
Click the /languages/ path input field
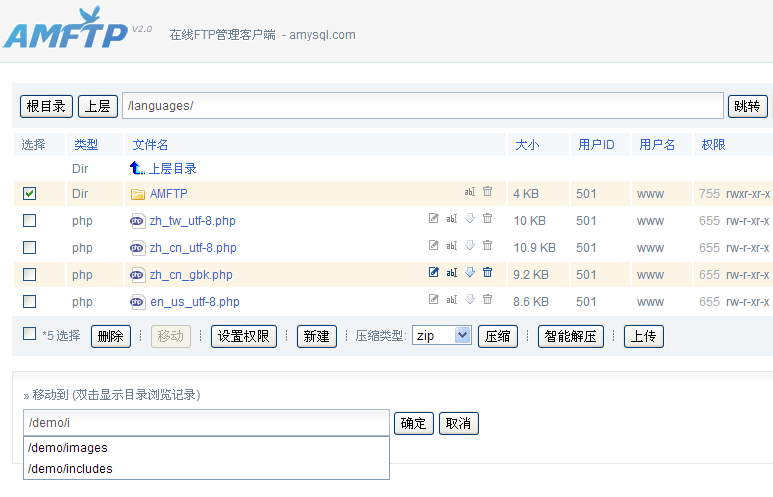(x=421, y=106)
